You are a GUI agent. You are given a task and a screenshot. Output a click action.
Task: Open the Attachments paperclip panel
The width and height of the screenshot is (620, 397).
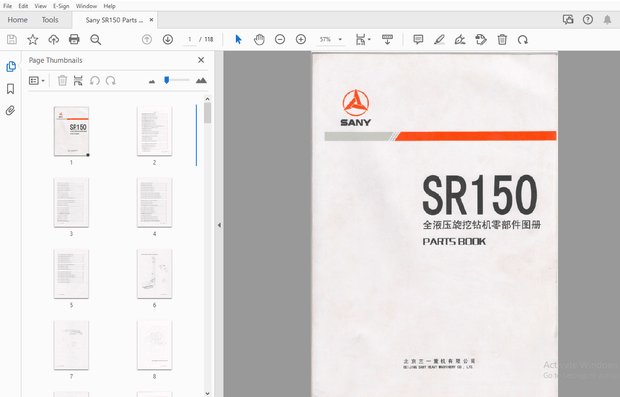(x=11, y=110)
